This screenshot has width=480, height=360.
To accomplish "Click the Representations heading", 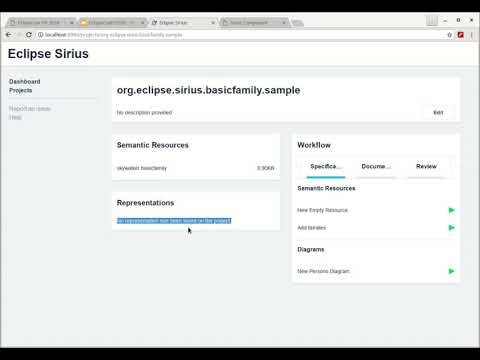I will [x=145, y=203].
